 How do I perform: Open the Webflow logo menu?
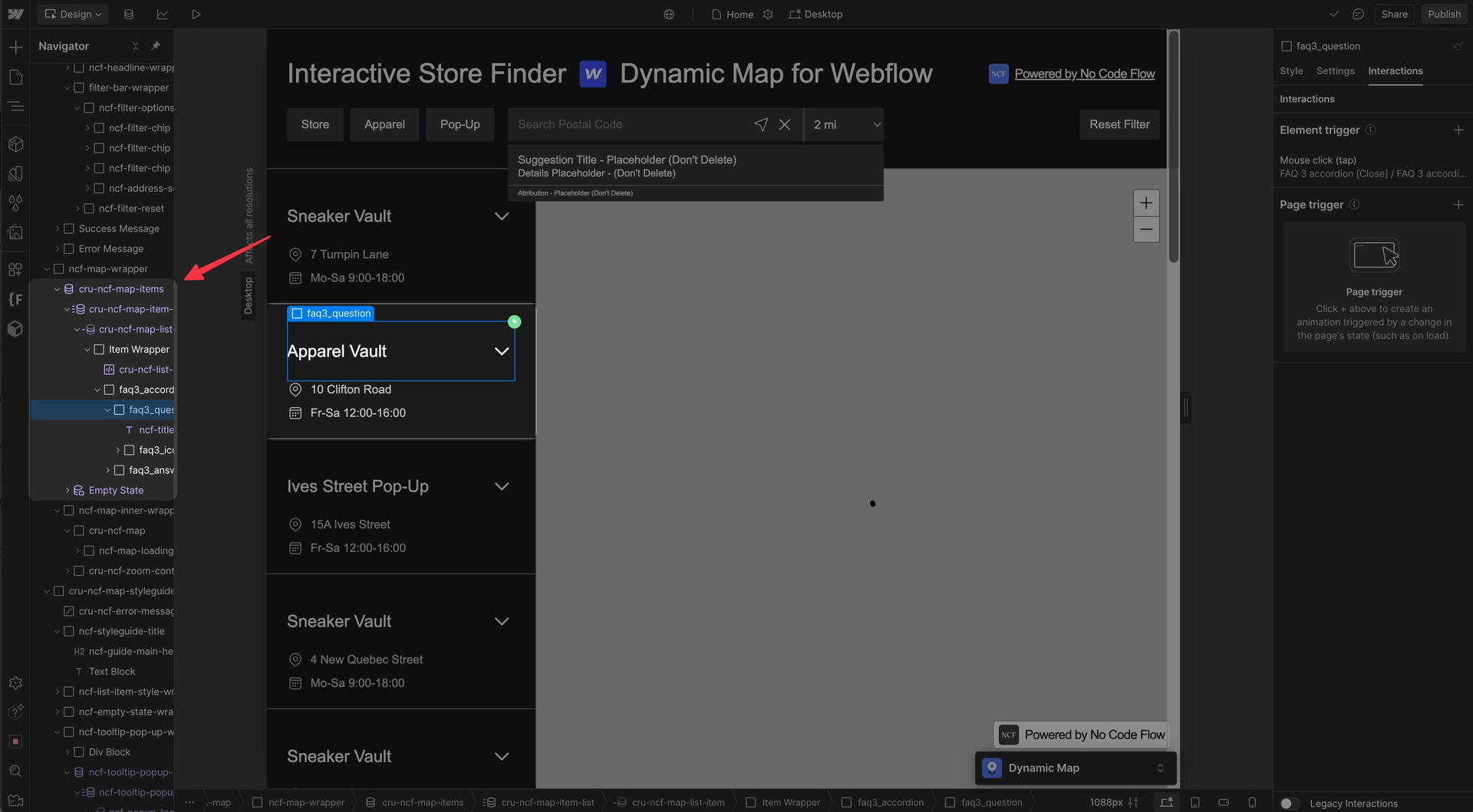pos(15,14)
